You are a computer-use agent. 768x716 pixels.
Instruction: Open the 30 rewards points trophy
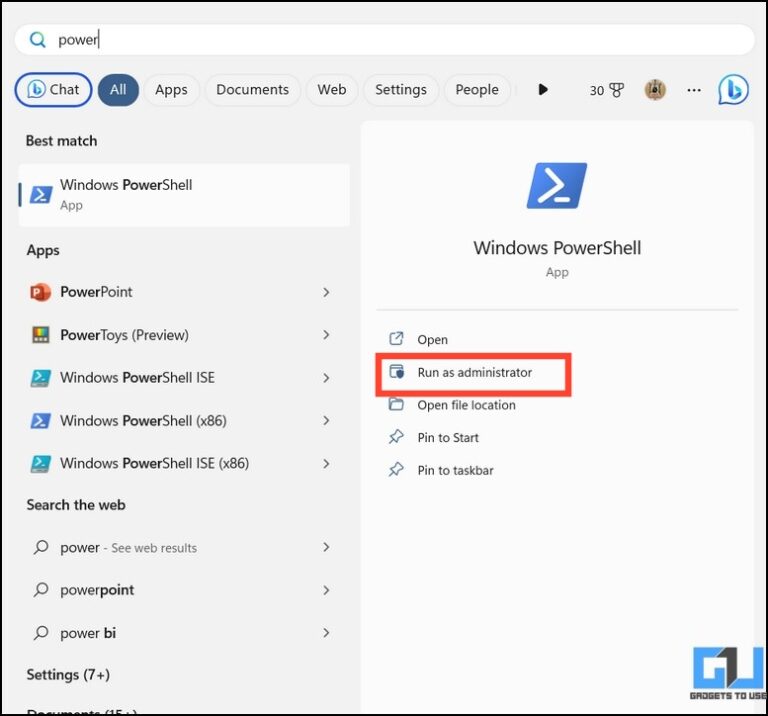coord(606,90)
